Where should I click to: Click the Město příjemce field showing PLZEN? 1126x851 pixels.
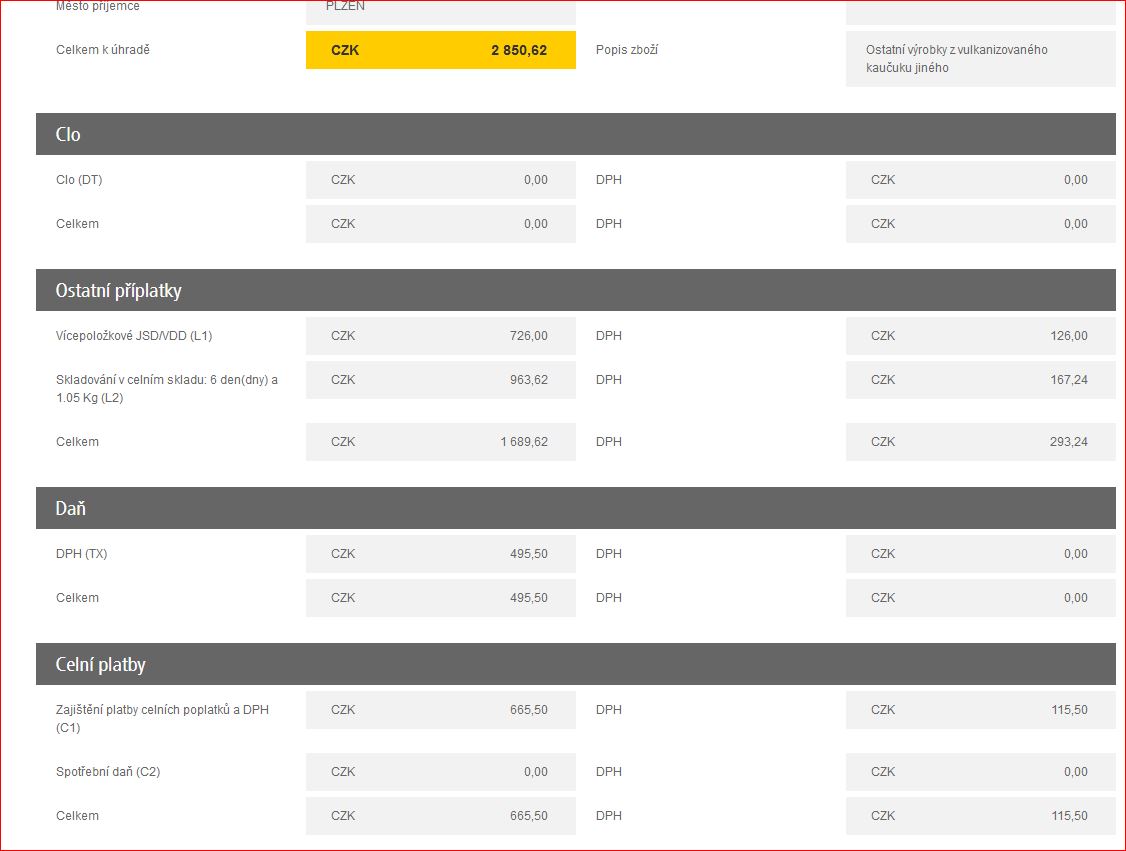click(440, 10)
